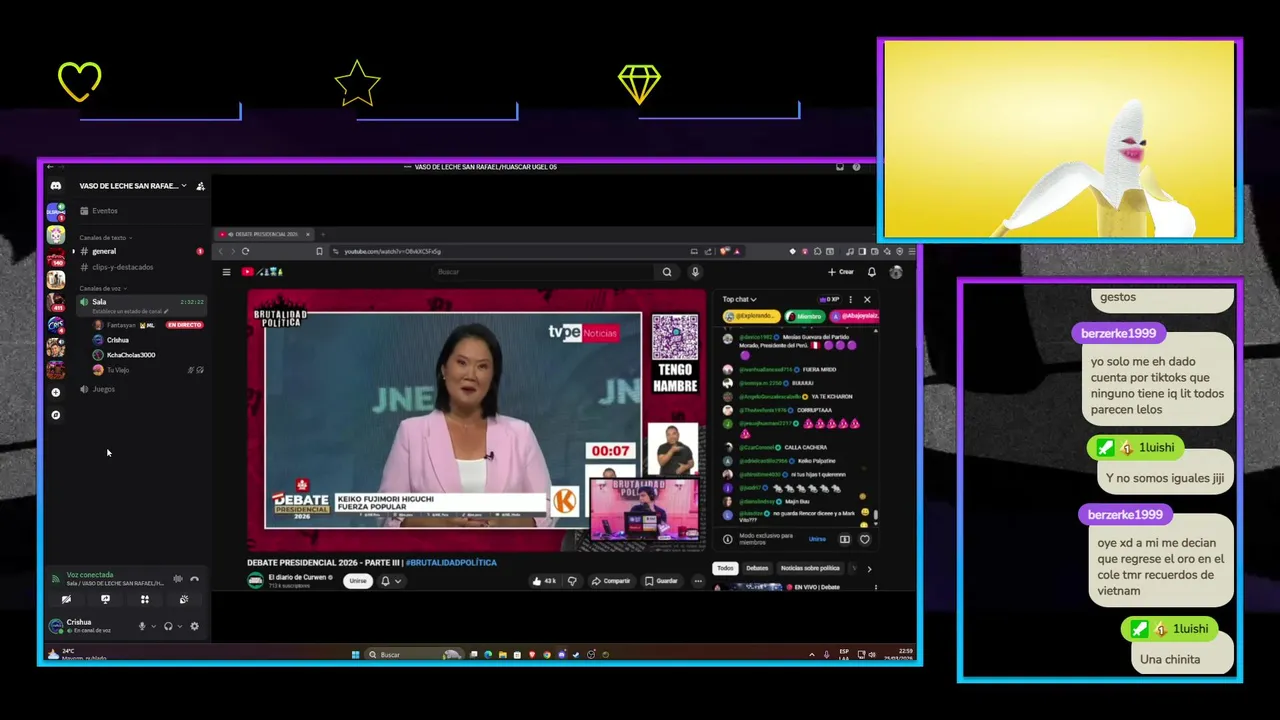This screenshot has width=1280, height=720.
Task: Like the video with 43 k
Action: pos(544,581)
